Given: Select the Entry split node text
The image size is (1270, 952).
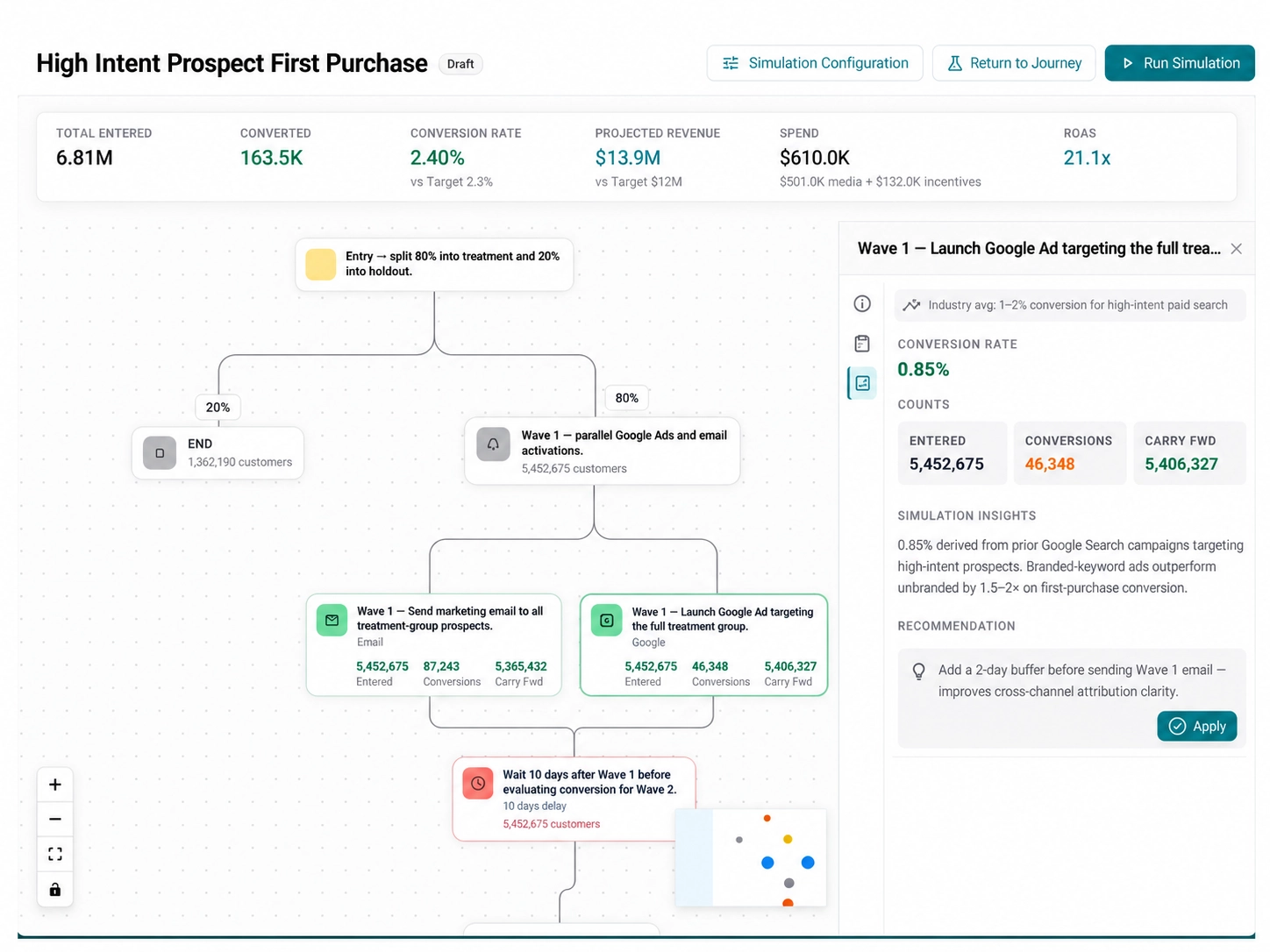Looking at the screenshot, I should coord(453,264).
